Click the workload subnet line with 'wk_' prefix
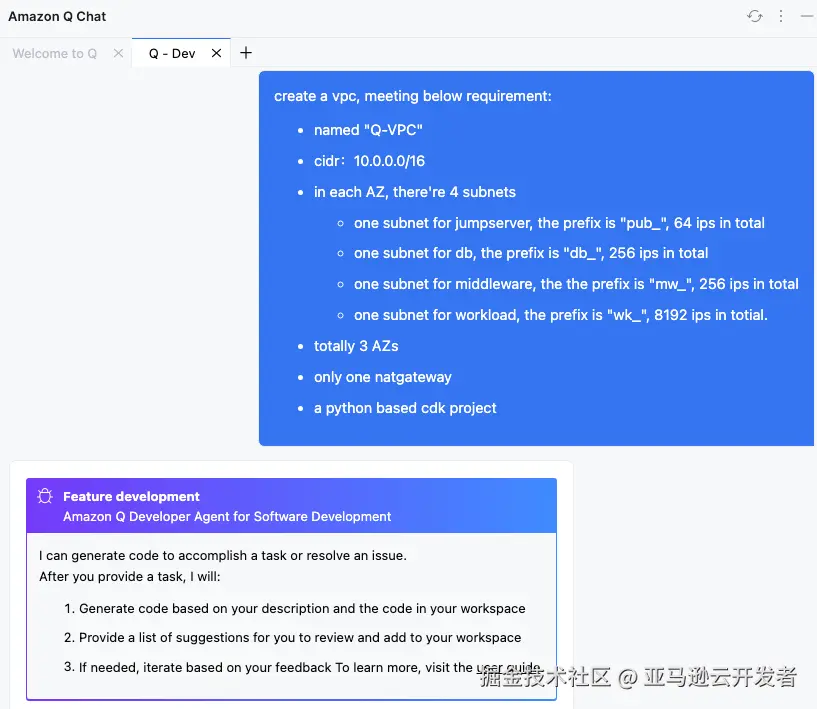This screenshot has height=709, width=817. (x=561, y=315)
